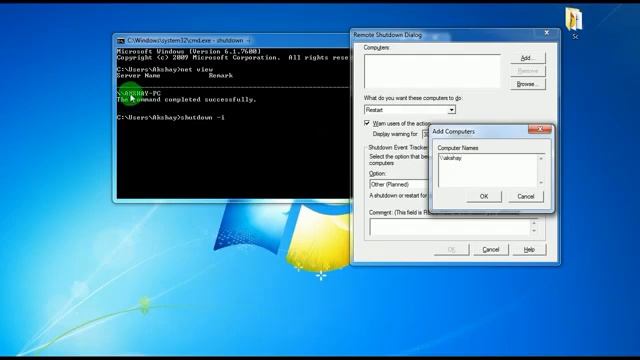Click the Comment field scroll up arrow
This screenshot has height=360, width=640.
pyautogui.click(x=534, y=223)
